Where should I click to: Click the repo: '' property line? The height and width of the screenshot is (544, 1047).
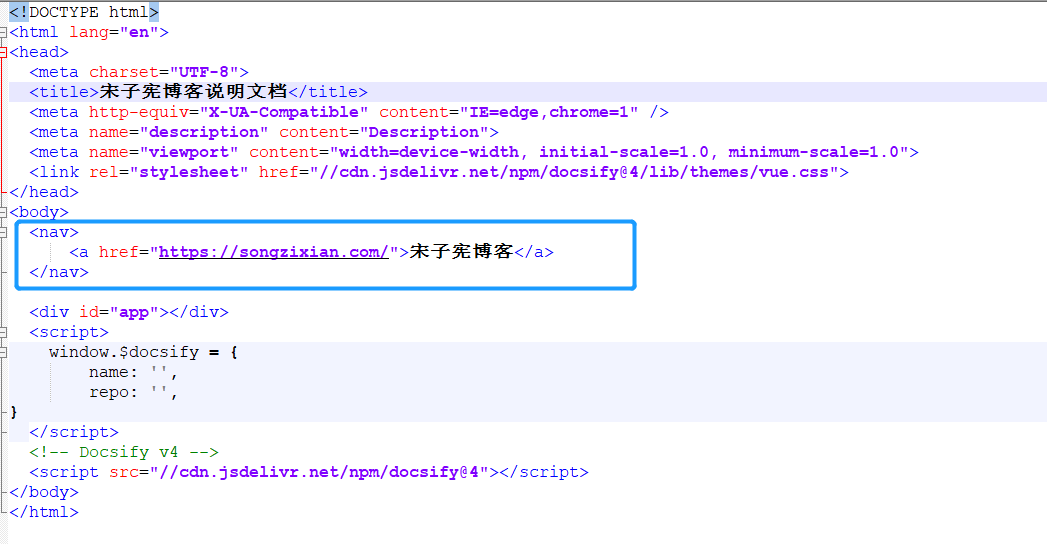pyautogui.click(x=134, y=392)
